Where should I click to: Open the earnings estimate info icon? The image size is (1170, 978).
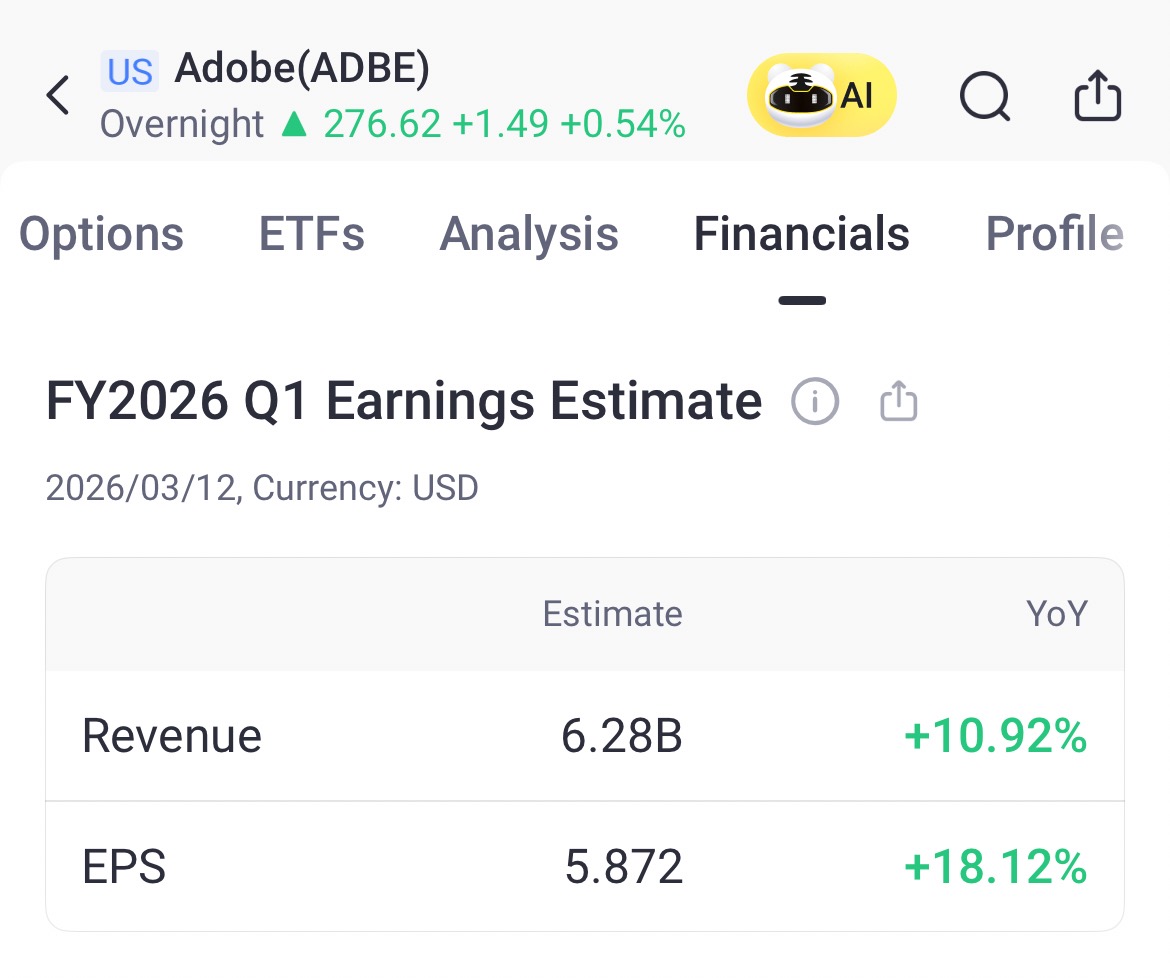pyautogui.click(x=815, y=402)
